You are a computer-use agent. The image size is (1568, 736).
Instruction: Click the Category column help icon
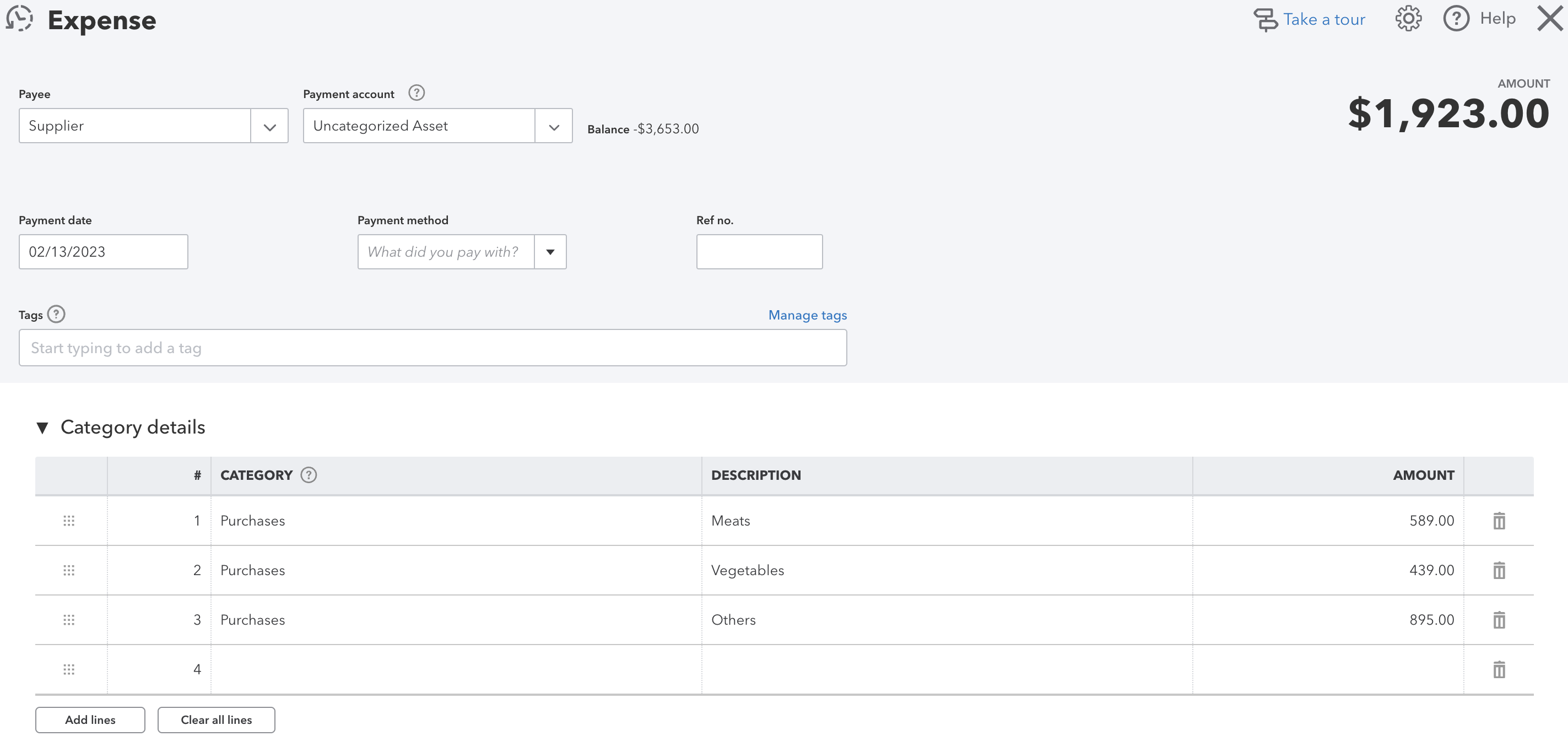point(309,475)
